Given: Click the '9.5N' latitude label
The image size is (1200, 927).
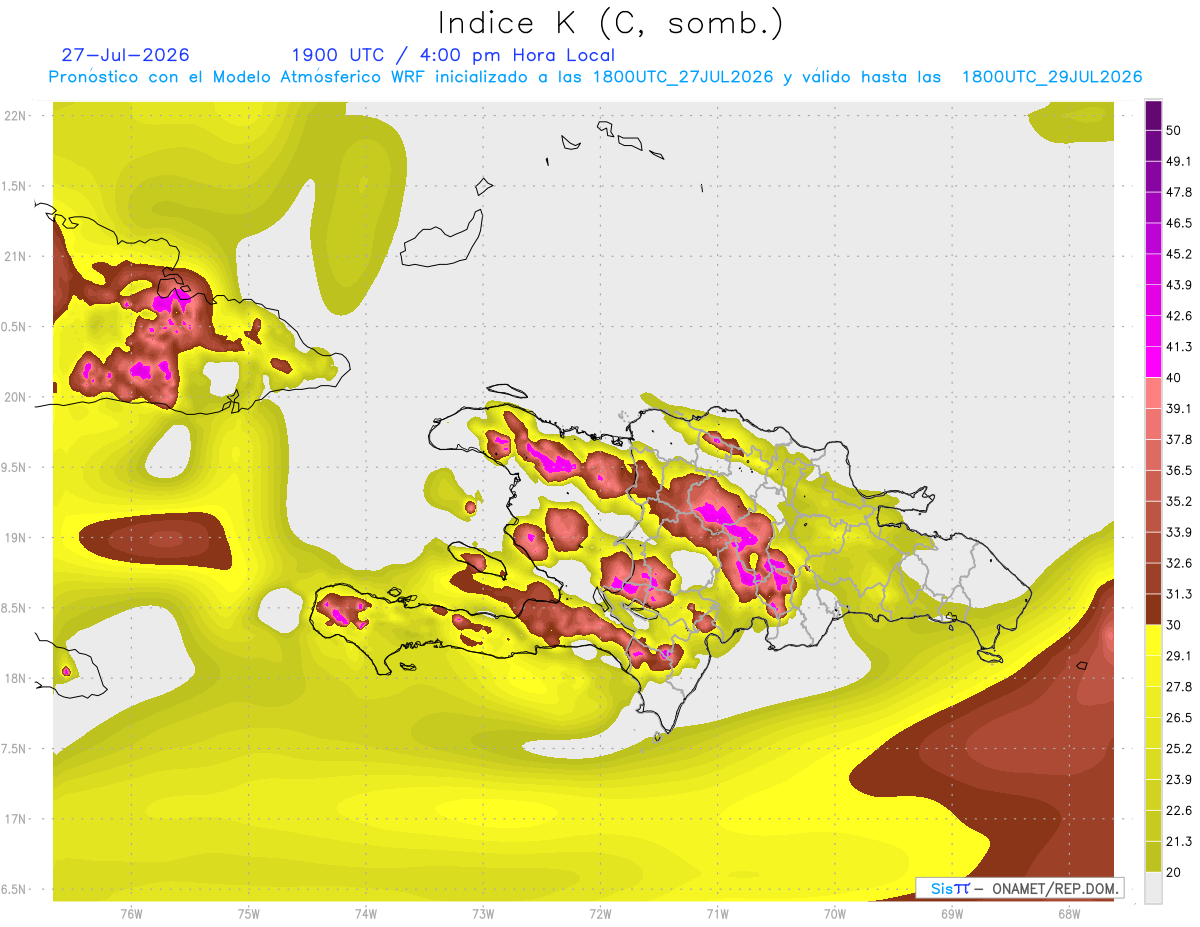Looking at the screenshot, I should (x=14, y=467).
